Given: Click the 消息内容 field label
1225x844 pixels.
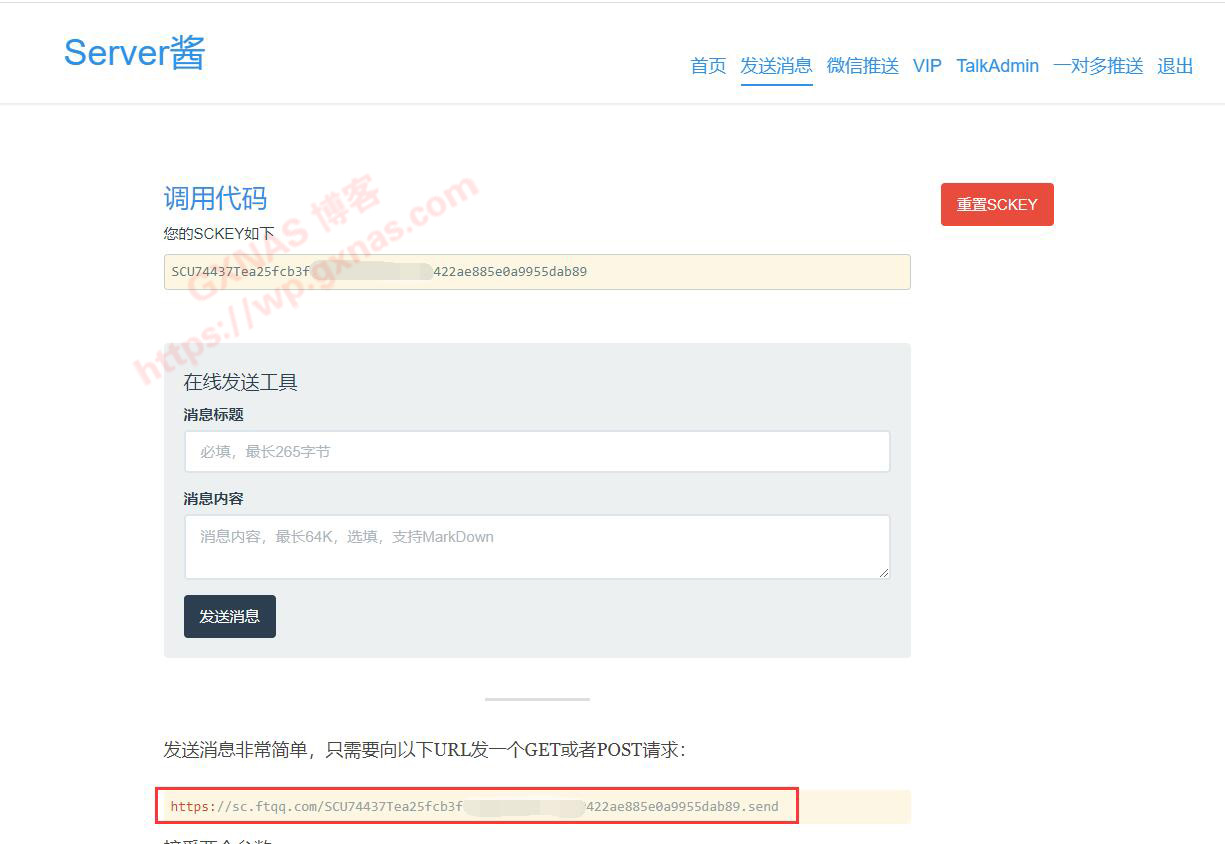Looking at the screenshot, I should pos(213,498).
